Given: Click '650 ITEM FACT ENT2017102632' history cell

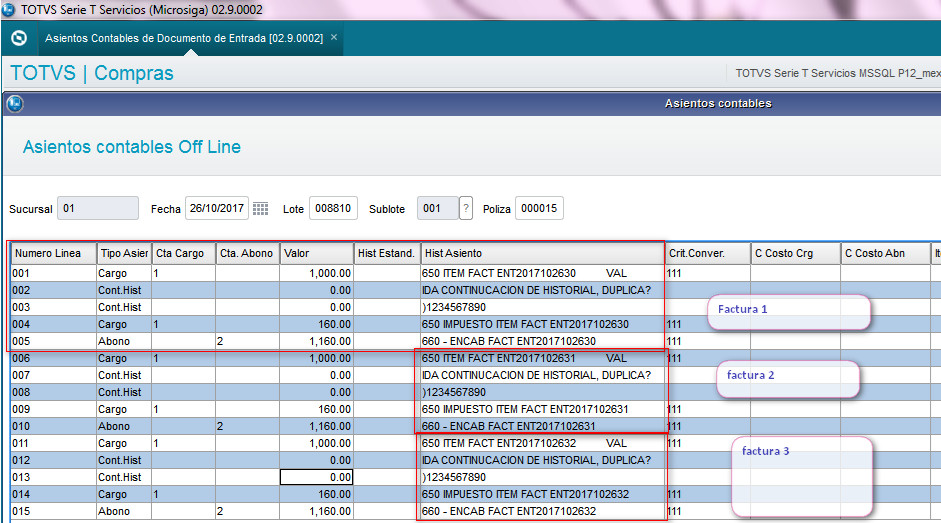Looking at the screenshot, I should click(x=543, y=443).
